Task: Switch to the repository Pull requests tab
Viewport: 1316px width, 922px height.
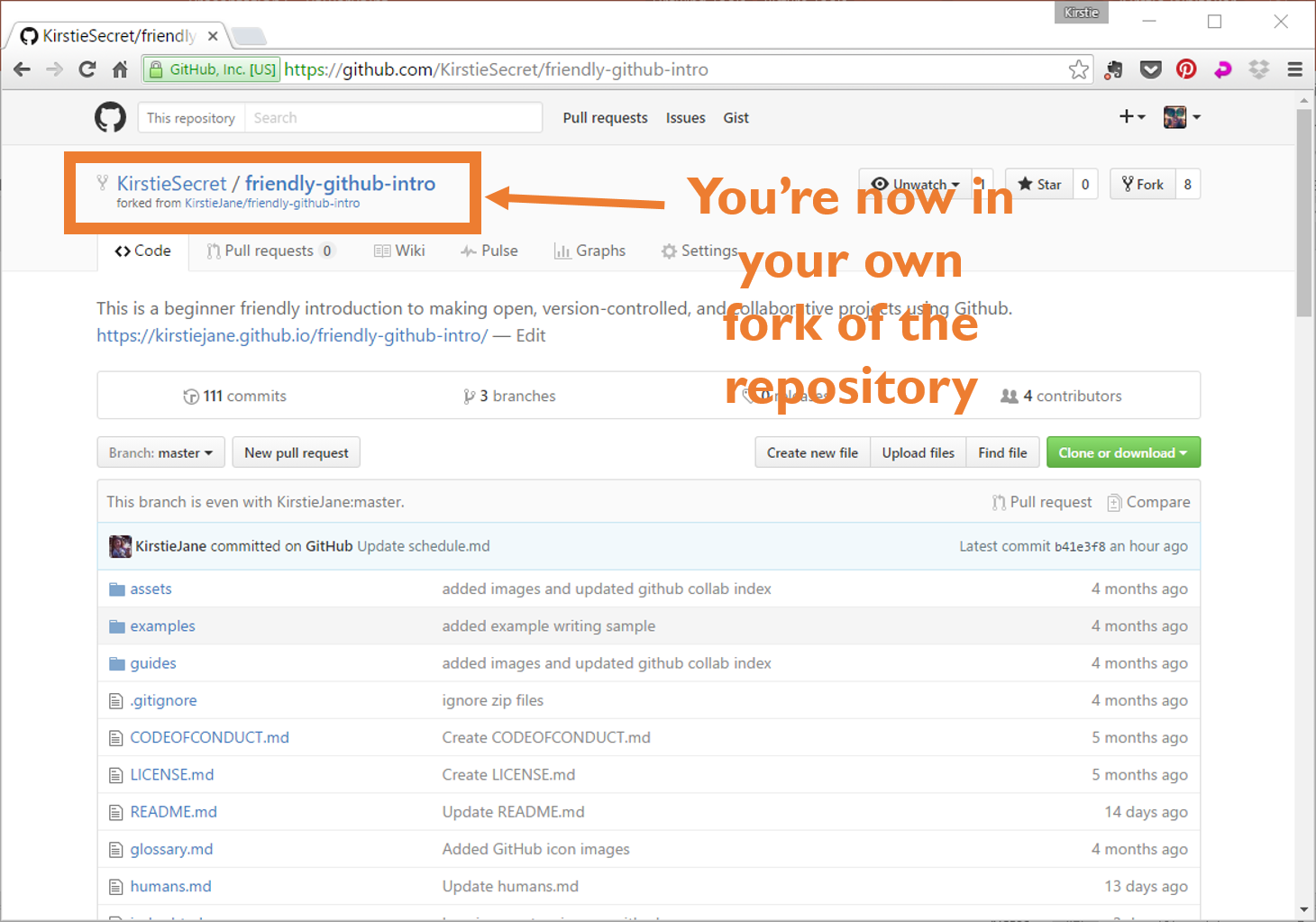Action: (x=270, y=251)
